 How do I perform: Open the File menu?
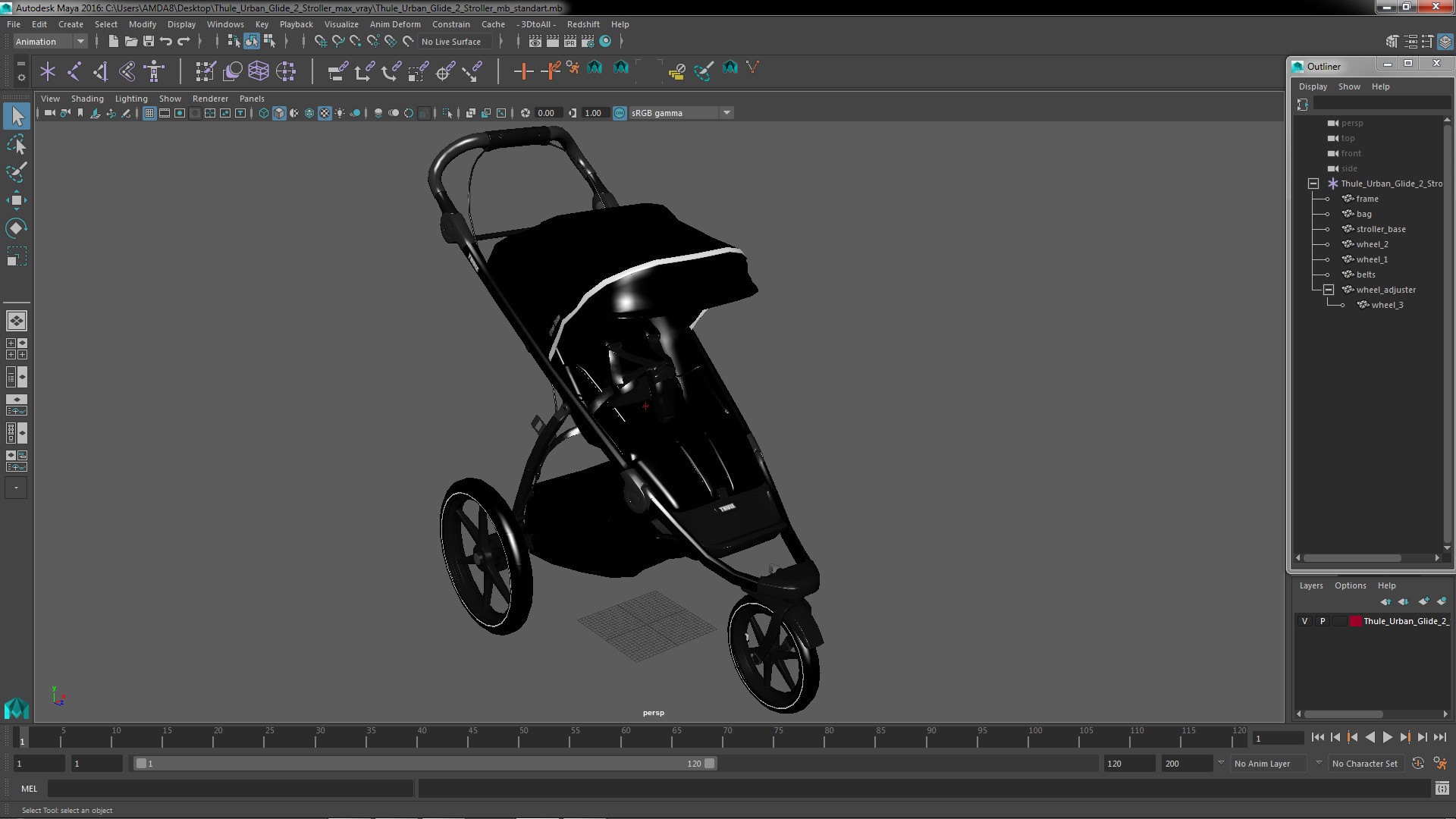(x=14, y=24)
